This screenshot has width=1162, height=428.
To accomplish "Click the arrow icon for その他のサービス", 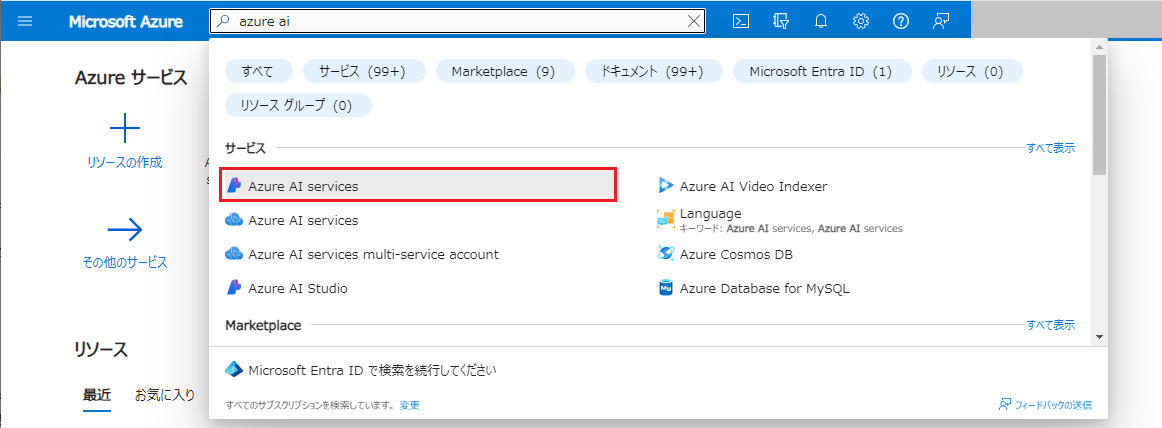I will point(124,230).
